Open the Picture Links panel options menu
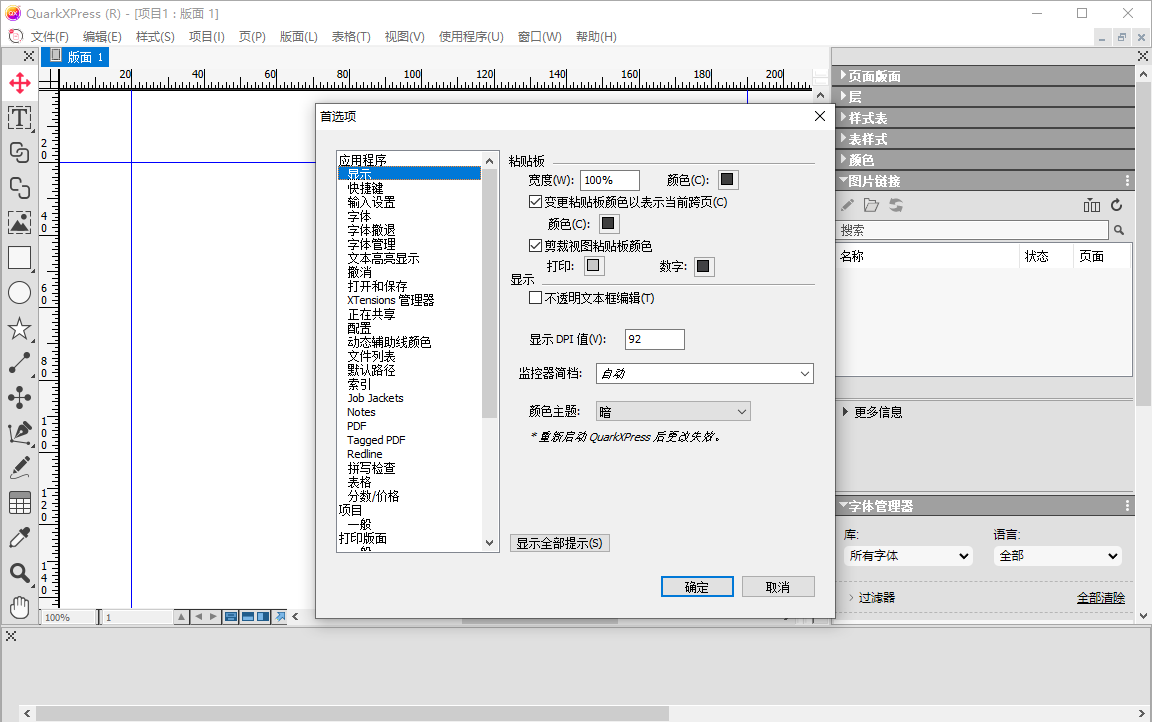 [x=1127, y=181]
